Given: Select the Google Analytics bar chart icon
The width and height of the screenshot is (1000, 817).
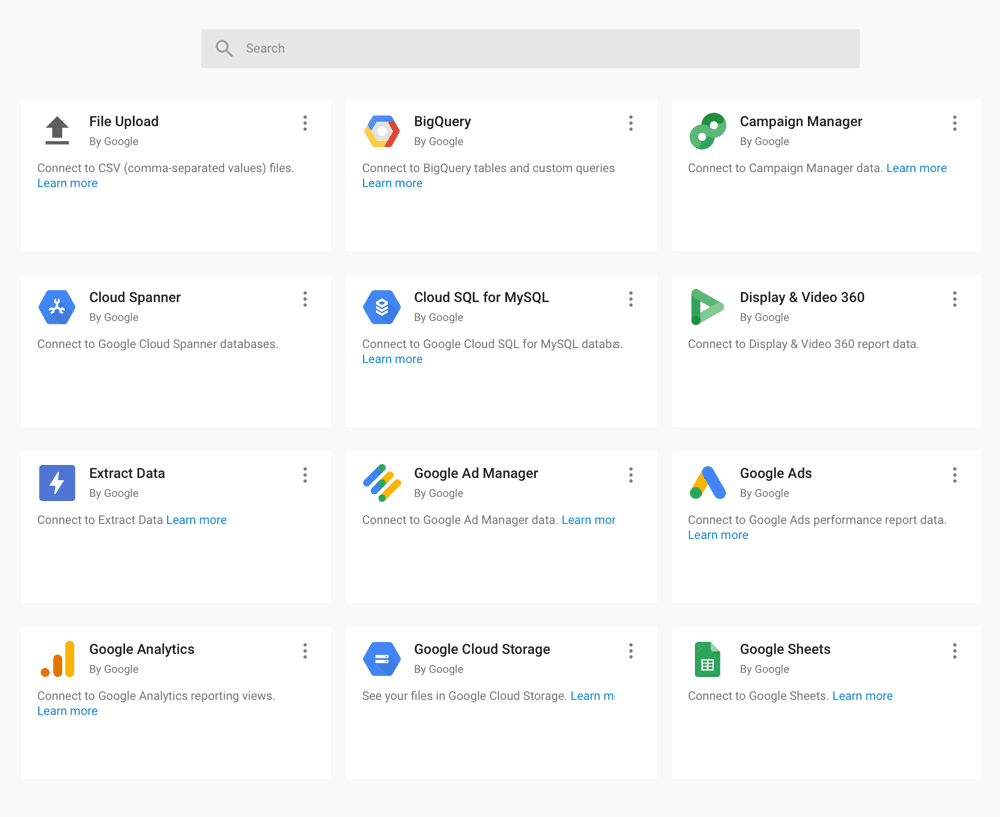Looking at the screenshot, I should coord(57,658).
